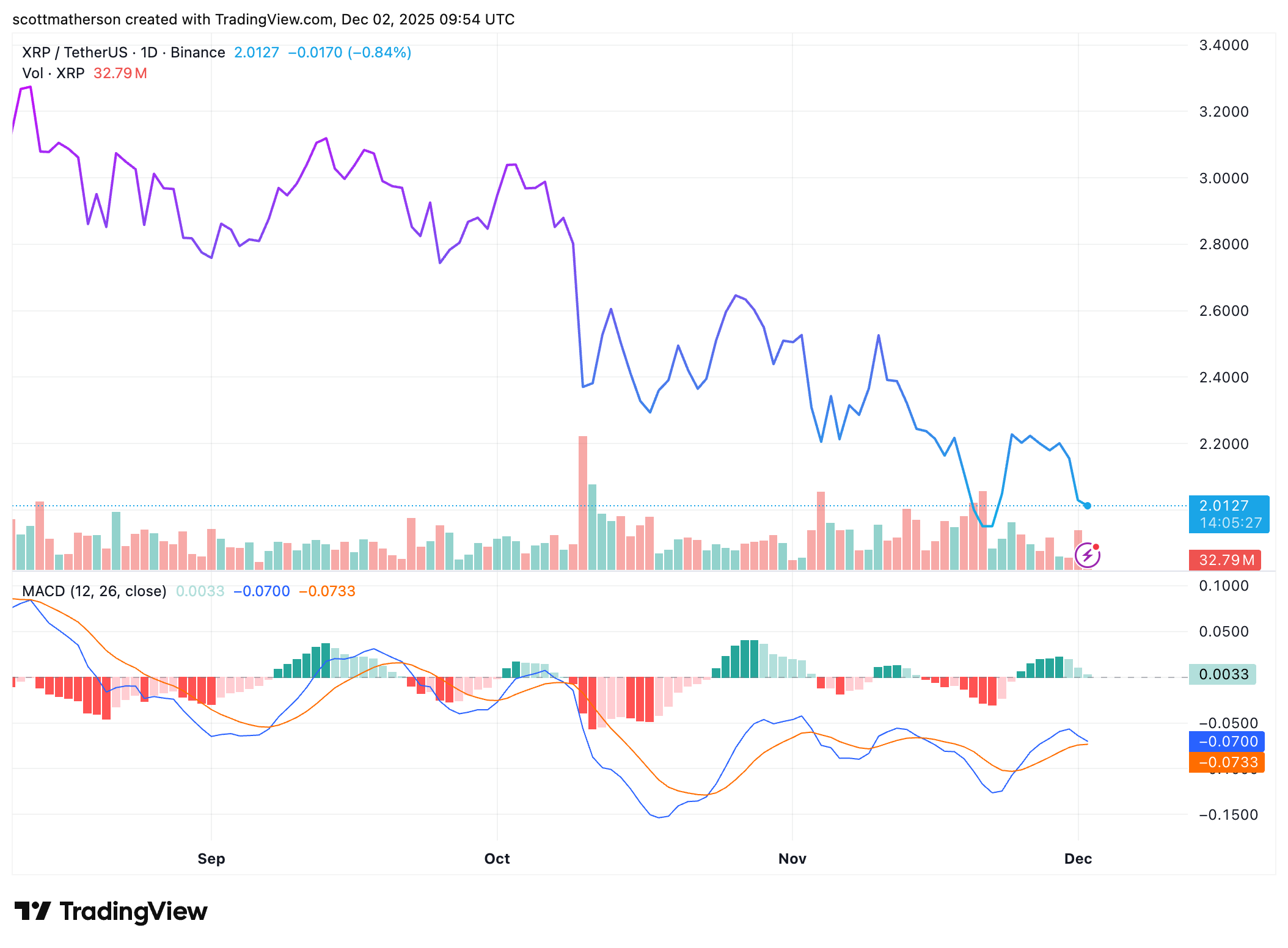The image size is (1288, 948).
Task: Click the Oct label on the time axis
Action: click(497, 859)
